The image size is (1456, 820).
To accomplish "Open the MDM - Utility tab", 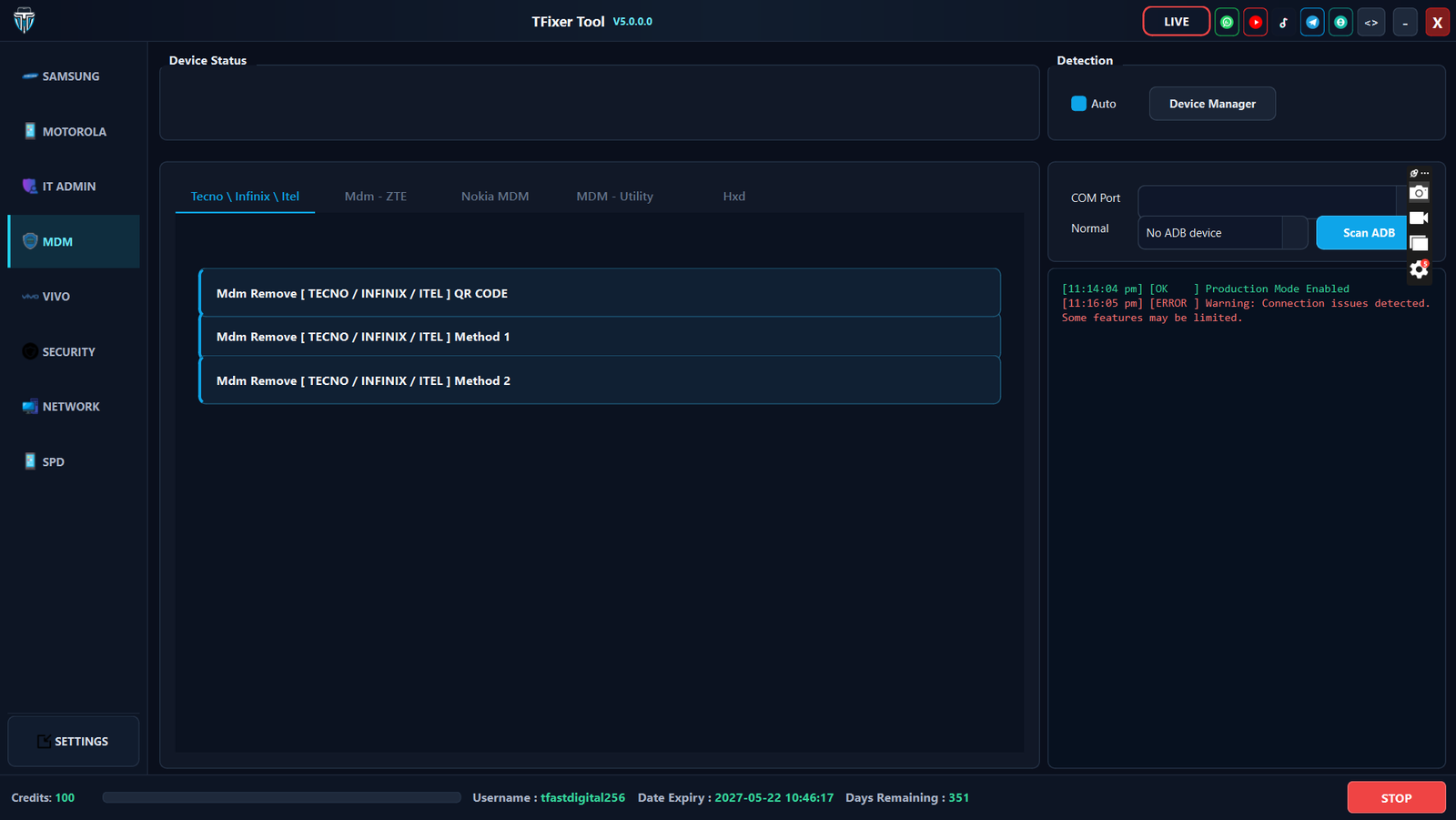I will click(x=614, y=197).
